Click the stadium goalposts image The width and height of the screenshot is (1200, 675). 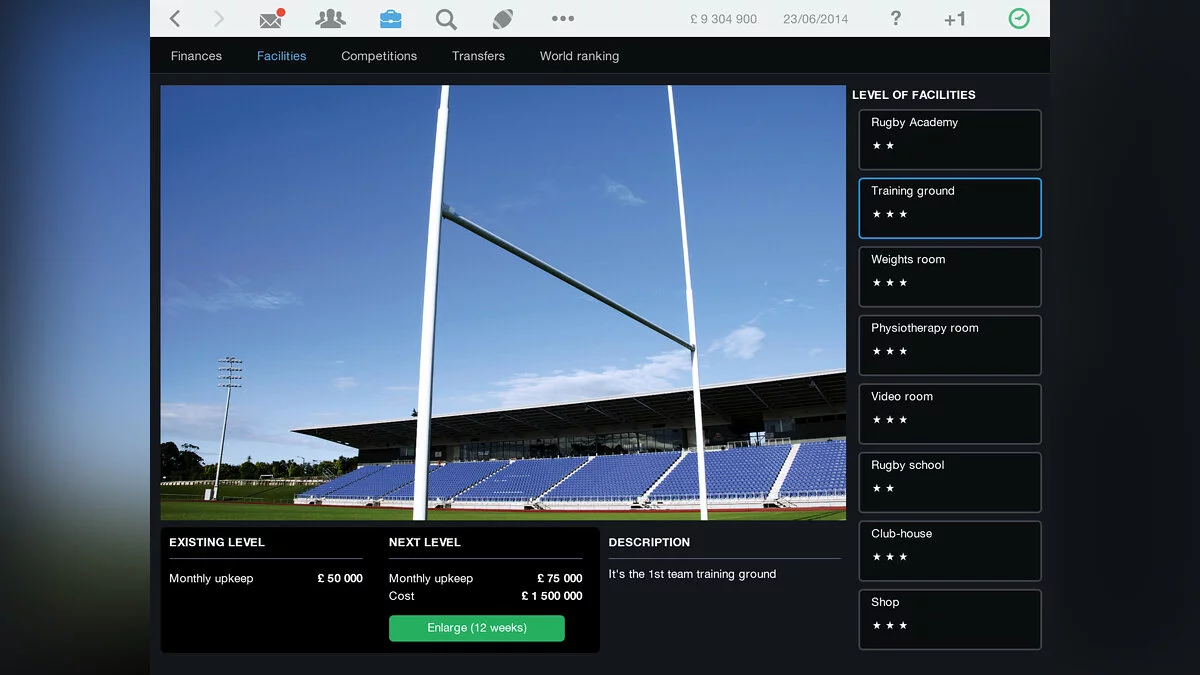pos(503,302)
